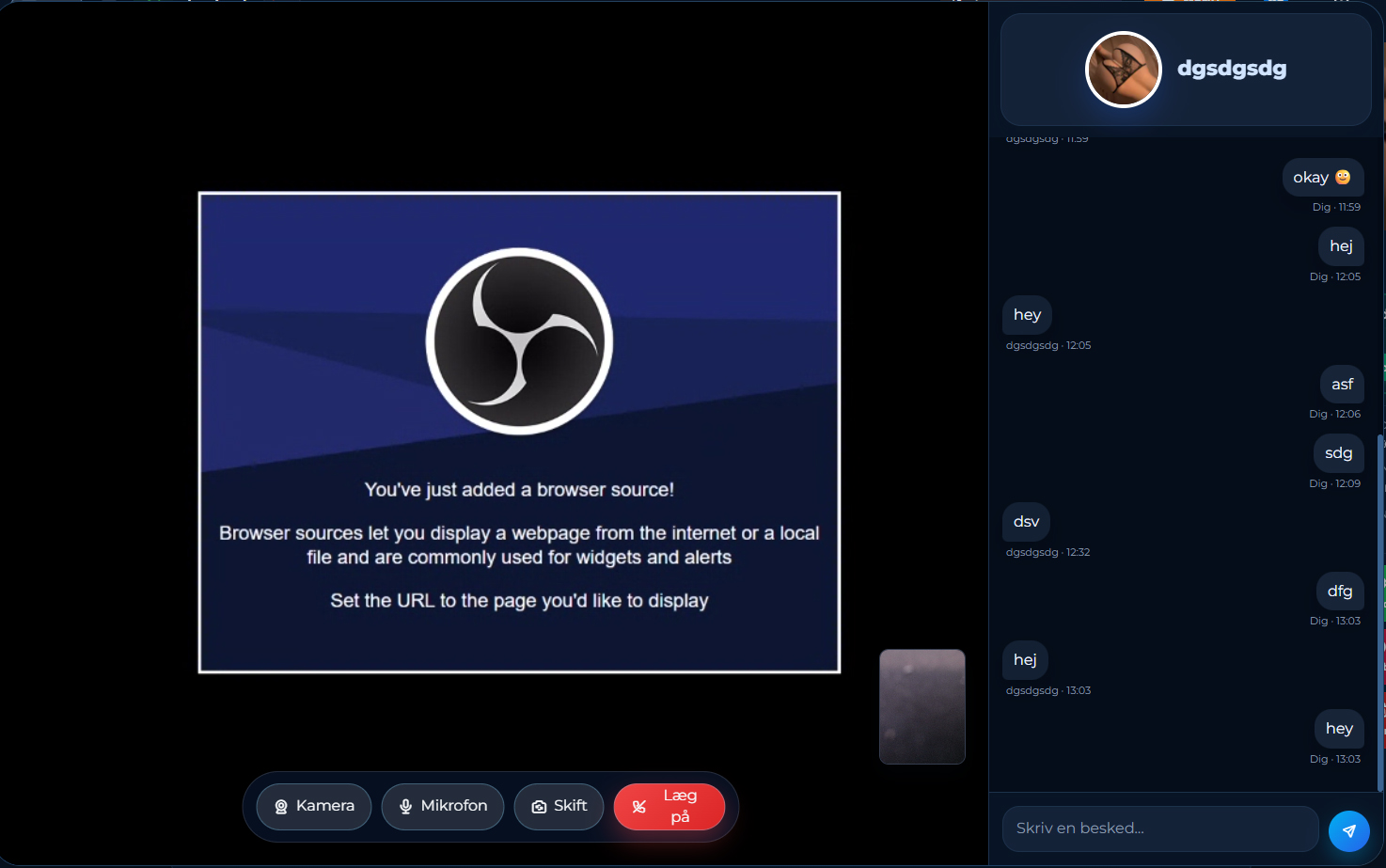Image resolution: width=1386 pixels, height=868 pixels.
Task: Select the 'hey' message from dgsdgsdg at 12:05
Action: [1028, 315]
